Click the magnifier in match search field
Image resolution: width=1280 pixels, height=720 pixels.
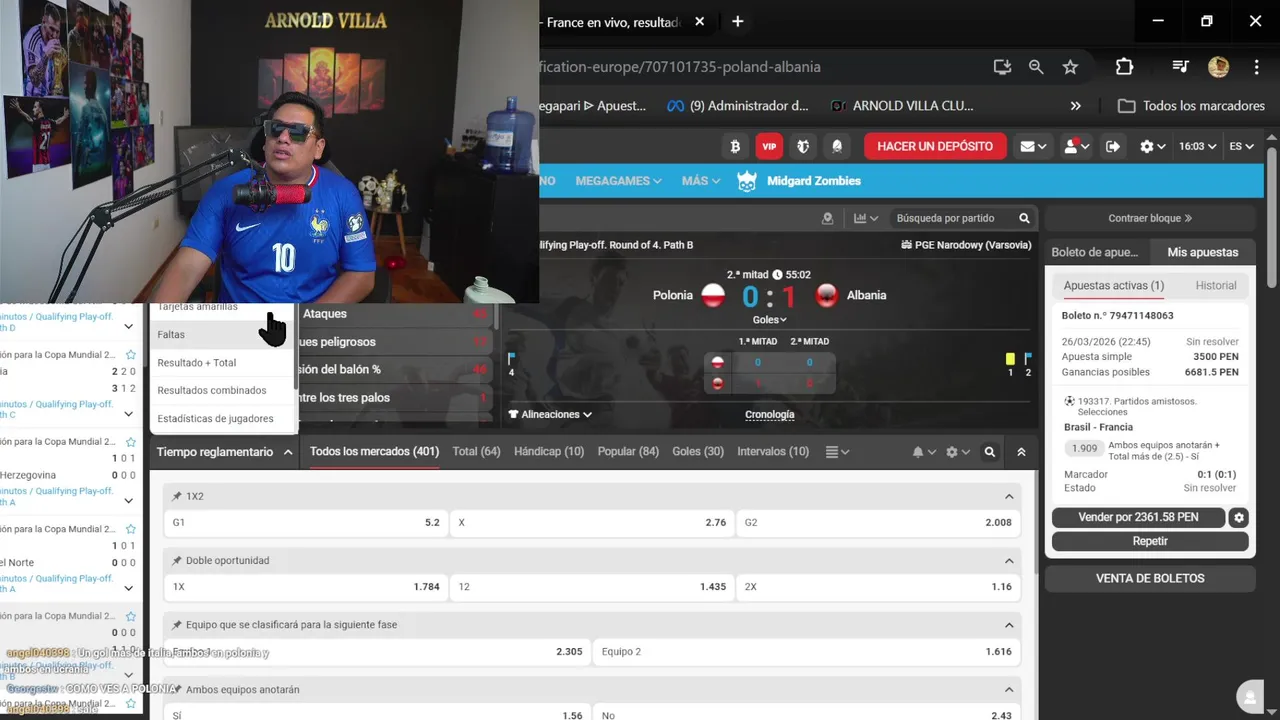coord(1024,218)
